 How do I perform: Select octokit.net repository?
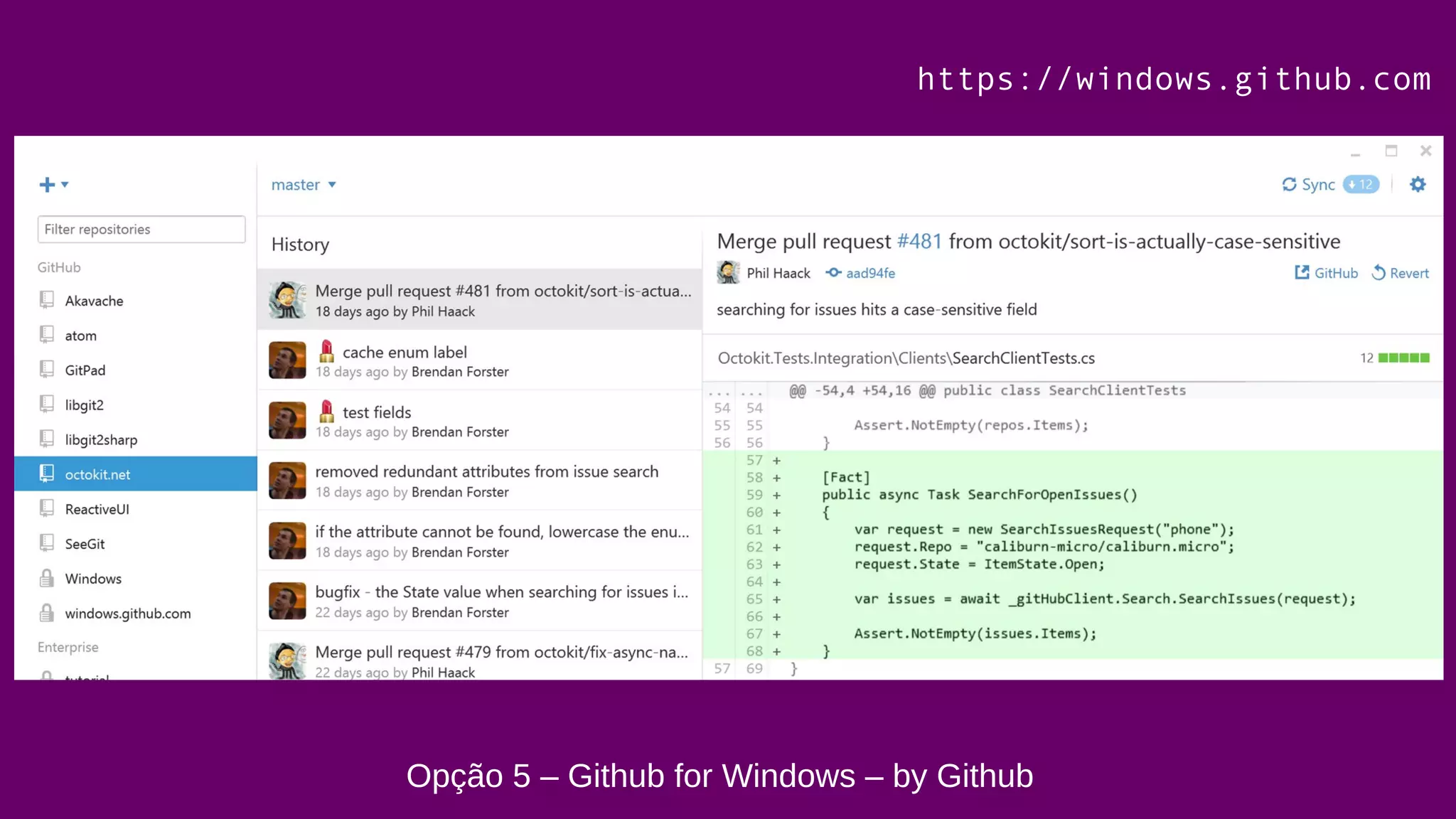136,474
